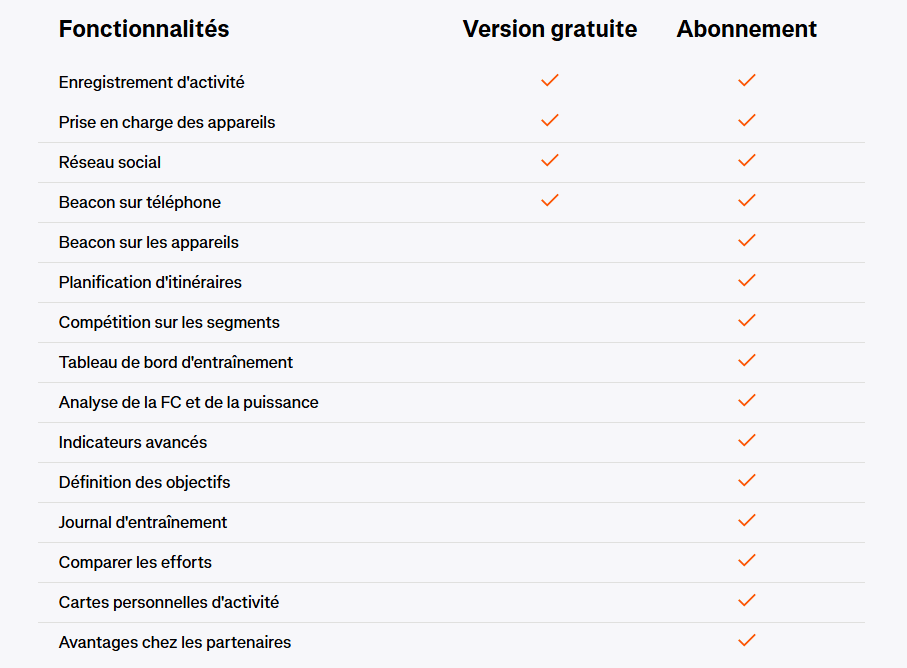
Task: Click the Abonnement column header
Action: 746,29
